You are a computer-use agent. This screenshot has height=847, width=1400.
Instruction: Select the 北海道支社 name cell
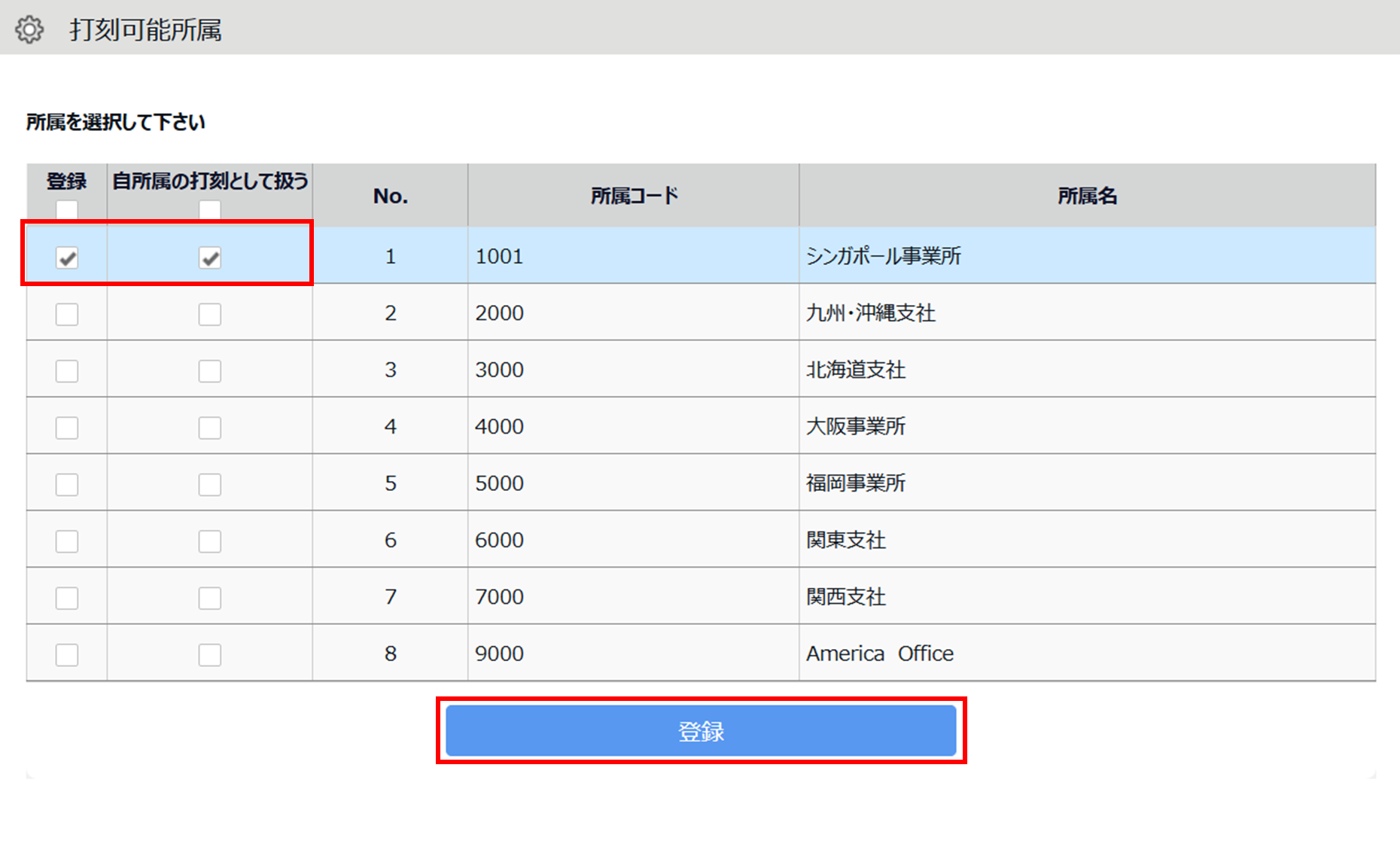[x=1088, y=370]
